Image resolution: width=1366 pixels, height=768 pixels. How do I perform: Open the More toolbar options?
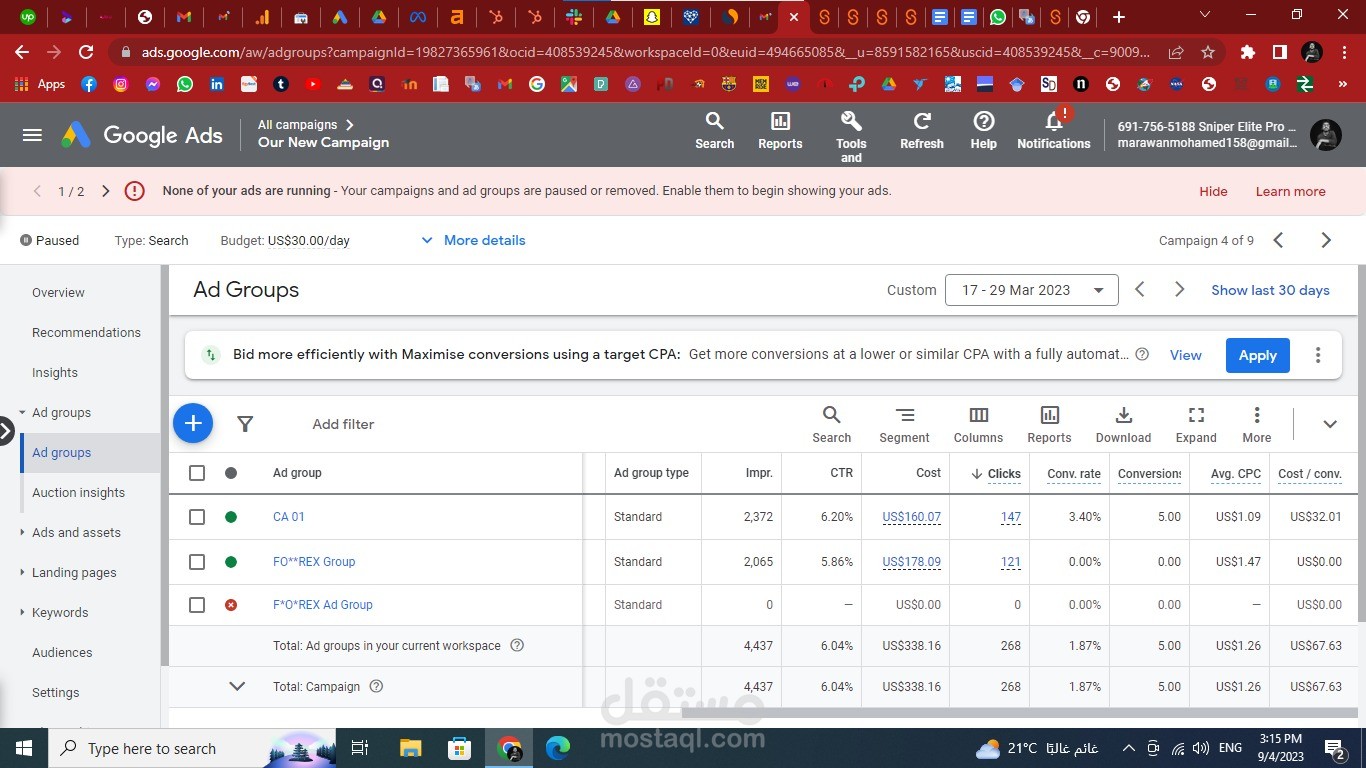coord(1257,424)
